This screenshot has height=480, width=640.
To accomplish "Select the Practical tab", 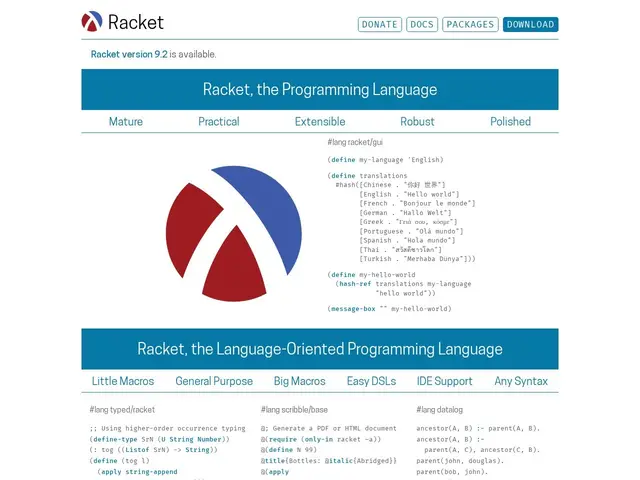I will (219, 122).
